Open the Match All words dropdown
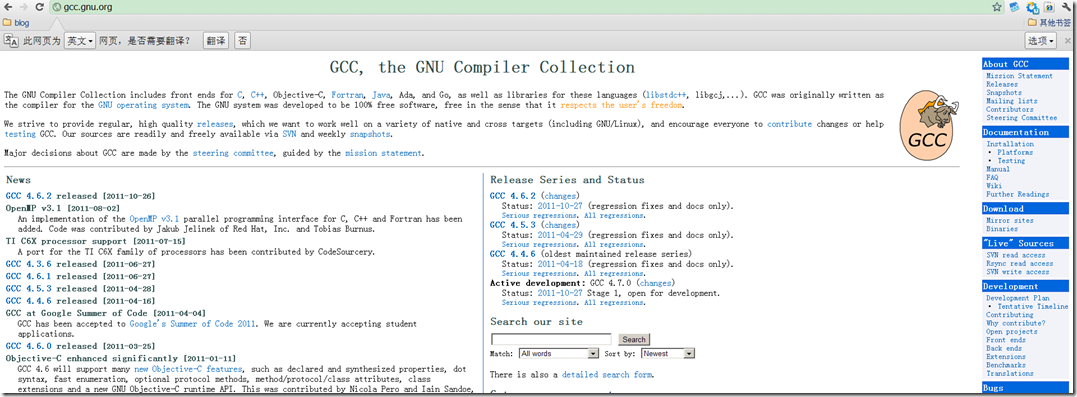 point(559,354)
